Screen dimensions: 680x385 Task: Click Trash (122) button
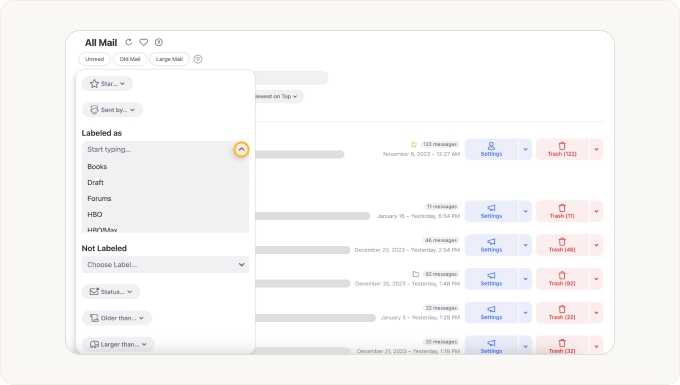click(562, 149)
